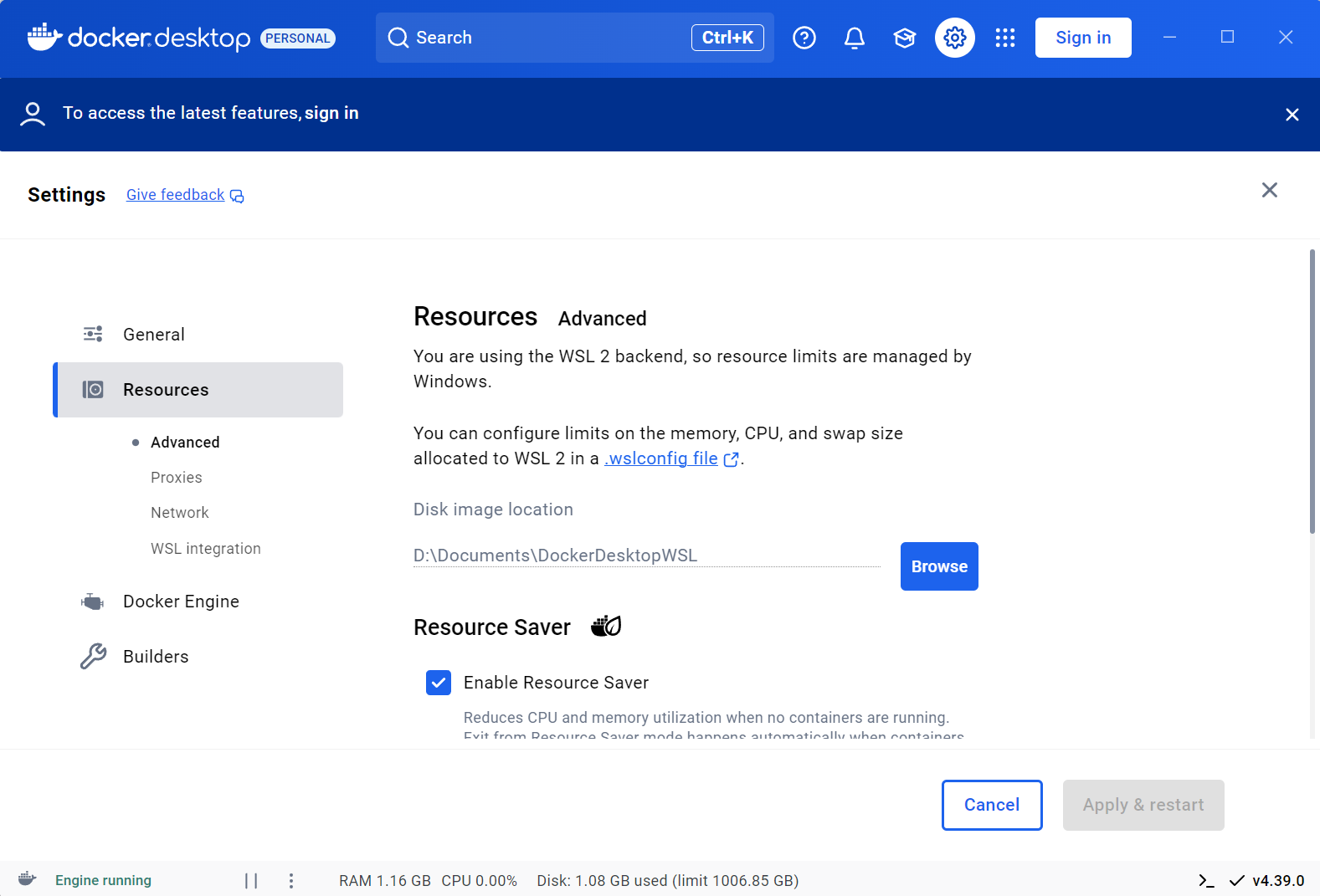The height and width of the screenshot is (896, 1320).
Task: Click Disk 1.08 GB used status
Action: 668,880
